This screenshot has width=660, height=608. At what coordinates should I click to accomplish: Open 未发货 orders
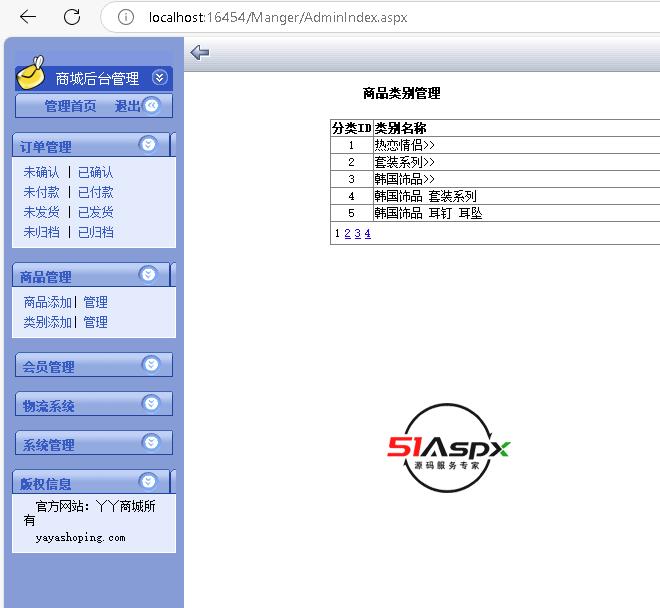click(x=41, y=212)
